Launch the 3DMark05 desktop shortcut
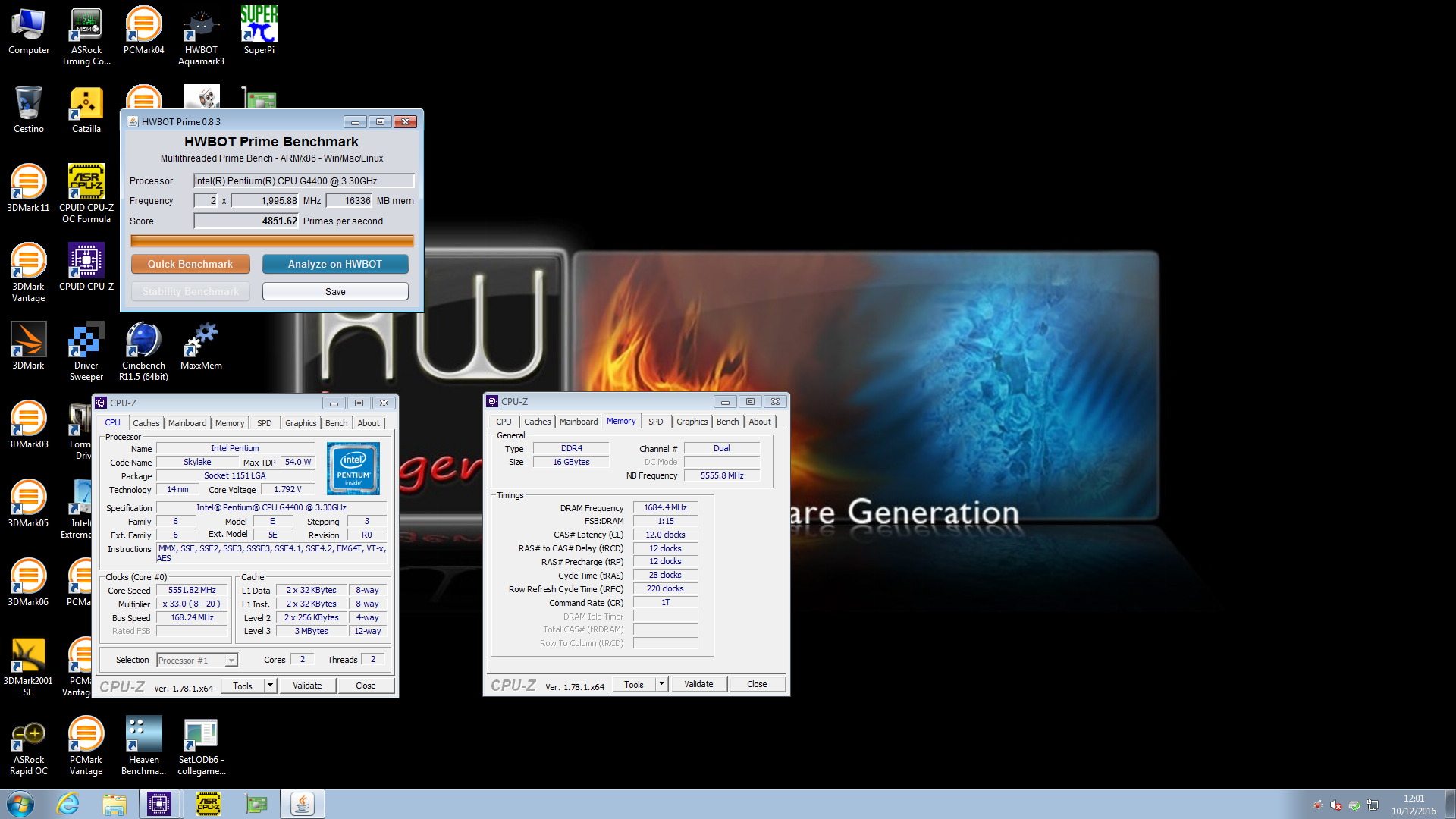 tap(29, 505)
